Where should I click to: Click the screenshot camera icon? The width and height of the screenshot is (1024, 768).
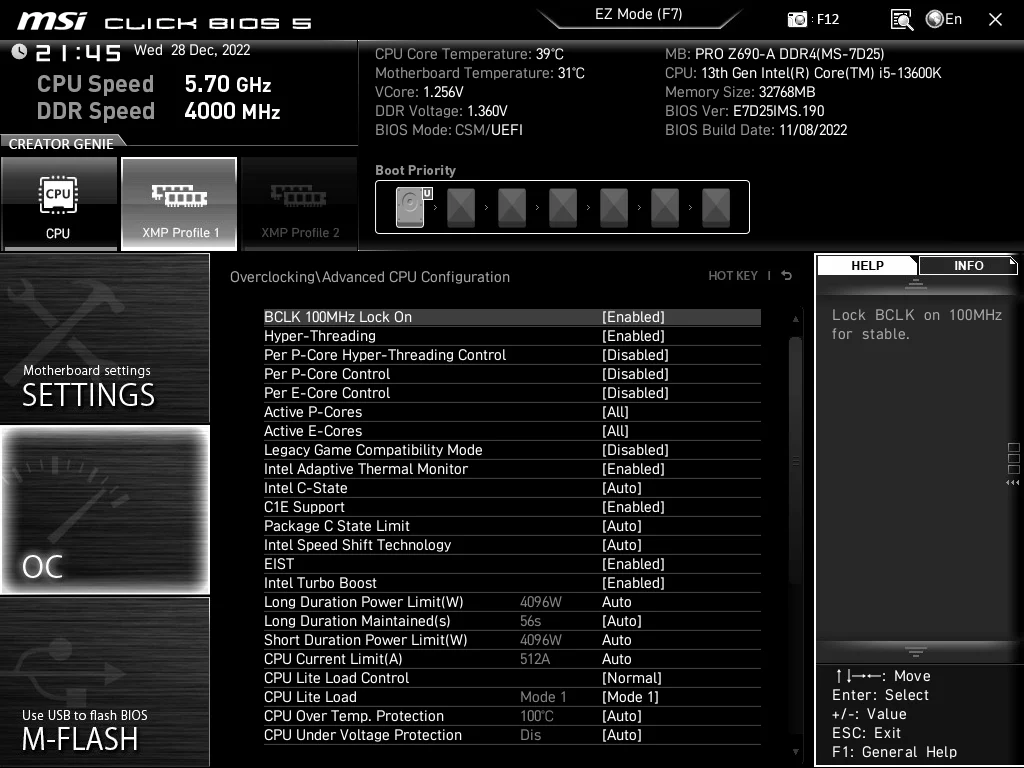(x=797, y=20)
